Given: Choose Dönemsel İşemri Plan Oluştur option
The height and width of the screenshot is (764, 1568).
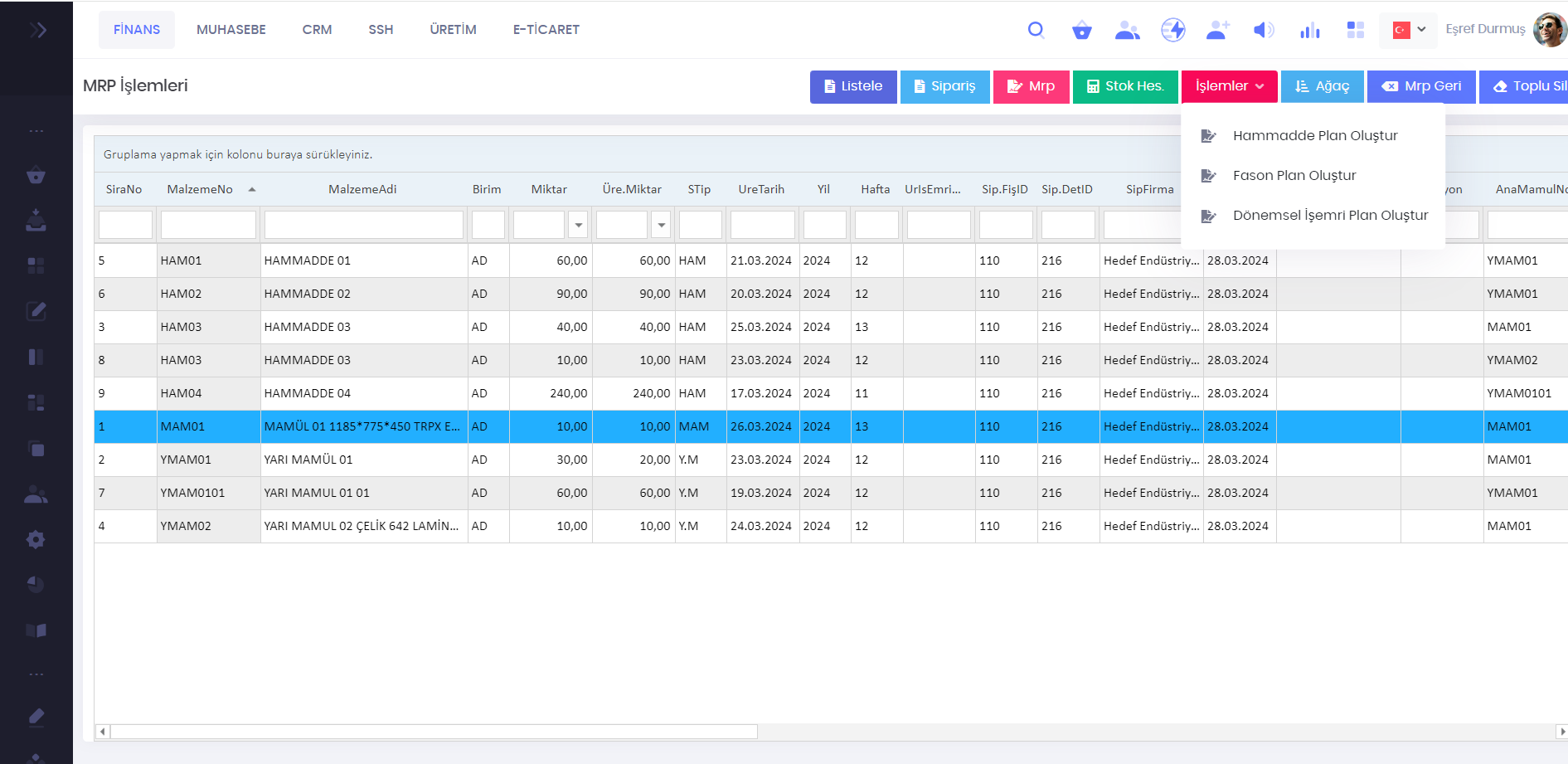Looking at the screenshot, I should 1329,215.
